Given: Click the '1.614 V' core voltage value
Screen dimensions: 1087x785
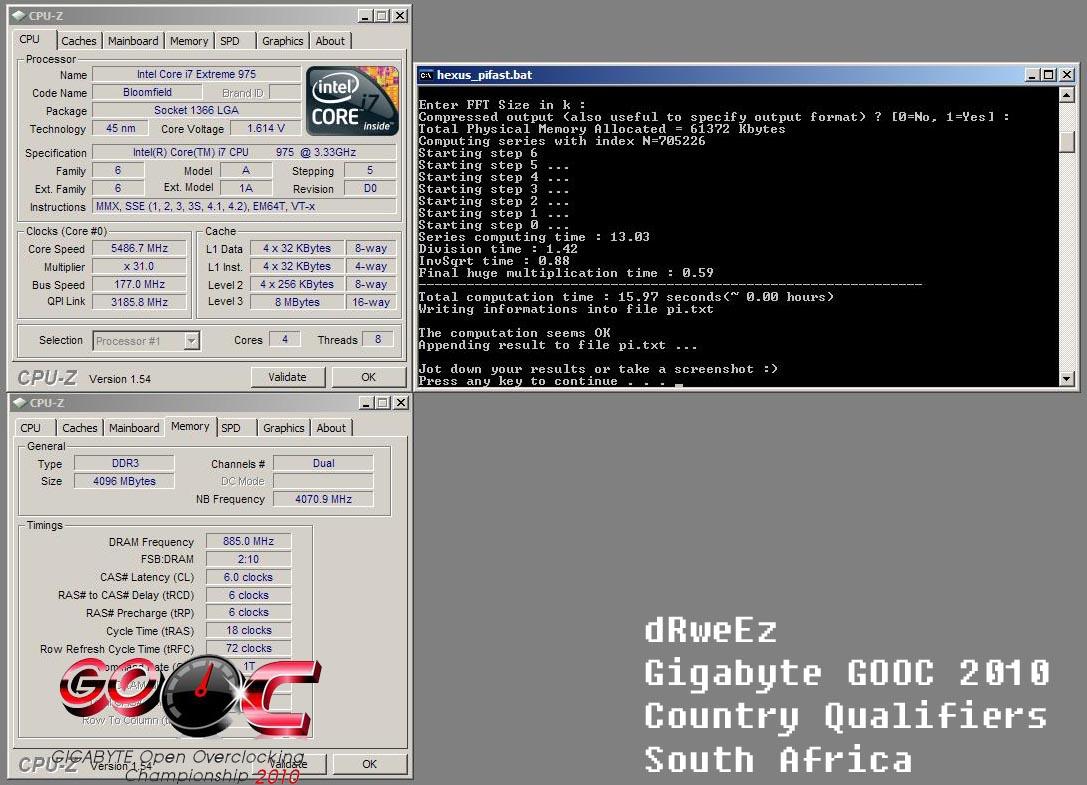Looking at the screenshot, I should click(x=266, y=128).
